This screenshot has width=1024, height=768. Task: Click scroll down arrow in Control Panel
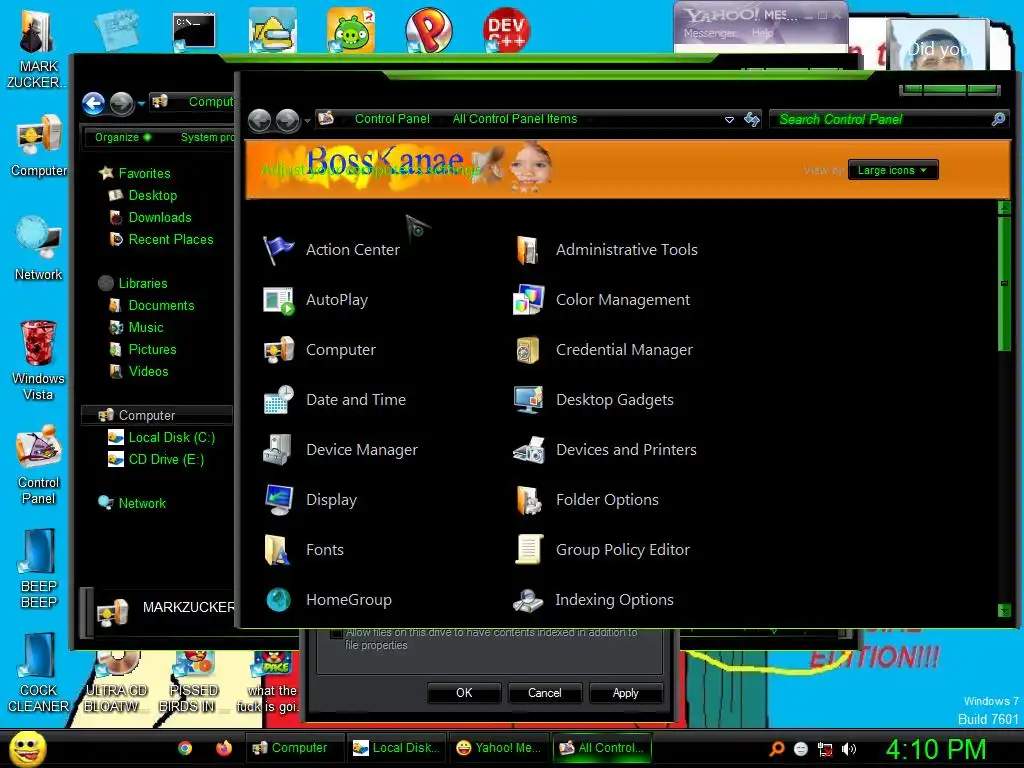point(1004,611)
